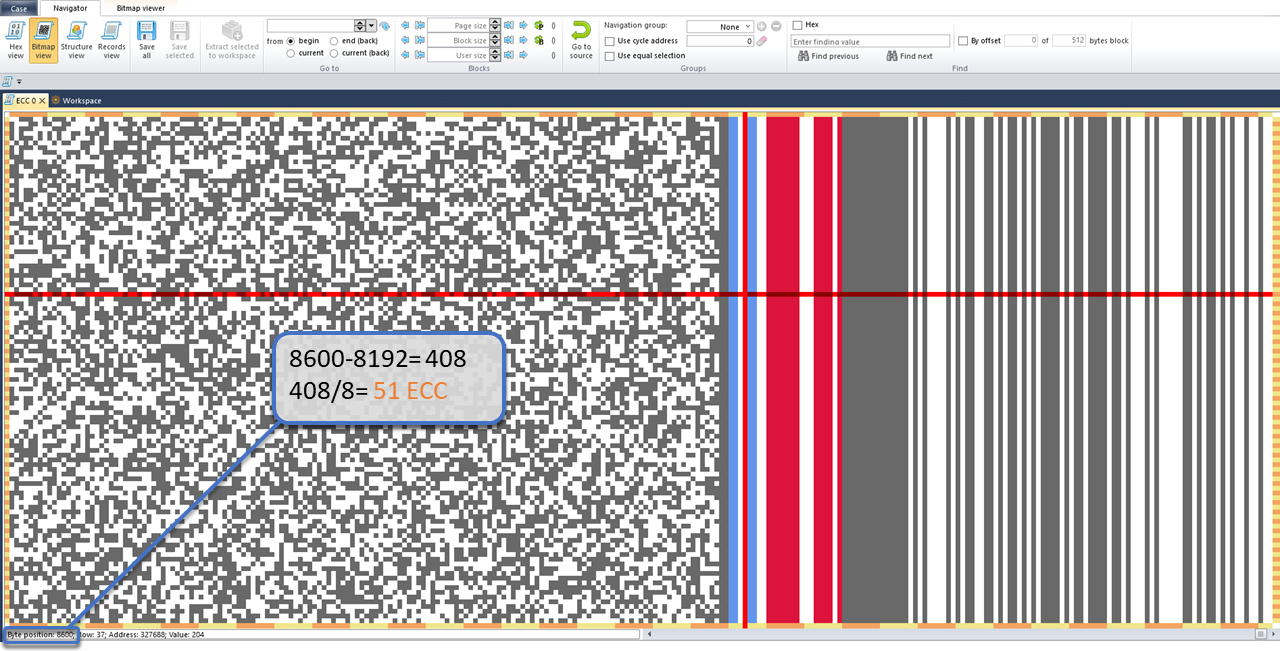Select the Bitmap view icon
This screenshot has height=651, width=1280.
[x=43, y=39]
